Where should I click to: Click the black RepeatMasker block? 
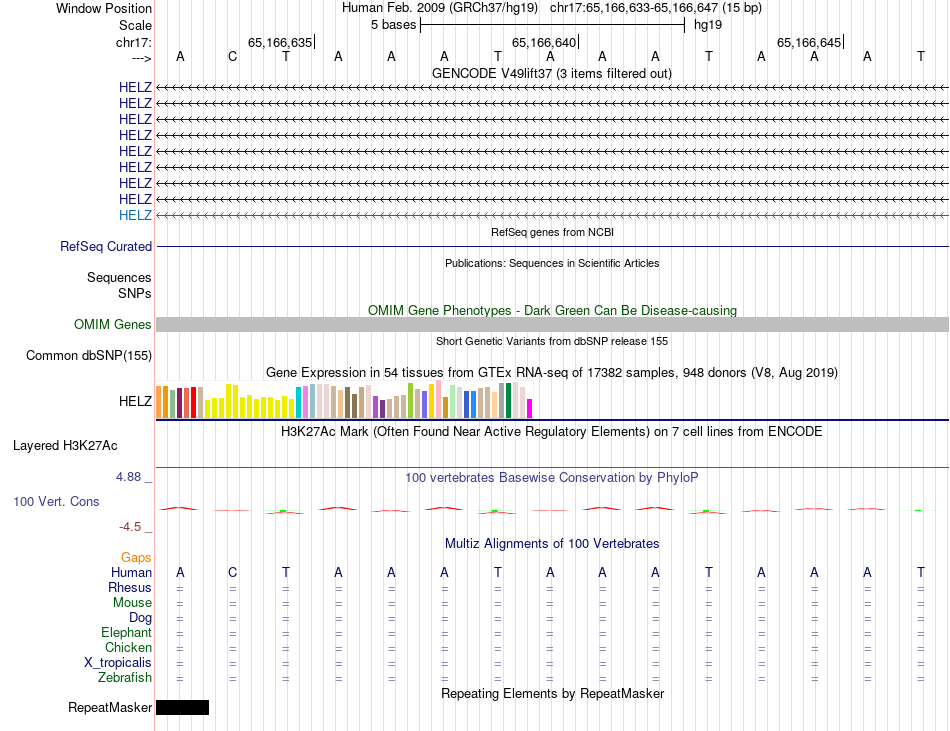[x=182, y=707]
